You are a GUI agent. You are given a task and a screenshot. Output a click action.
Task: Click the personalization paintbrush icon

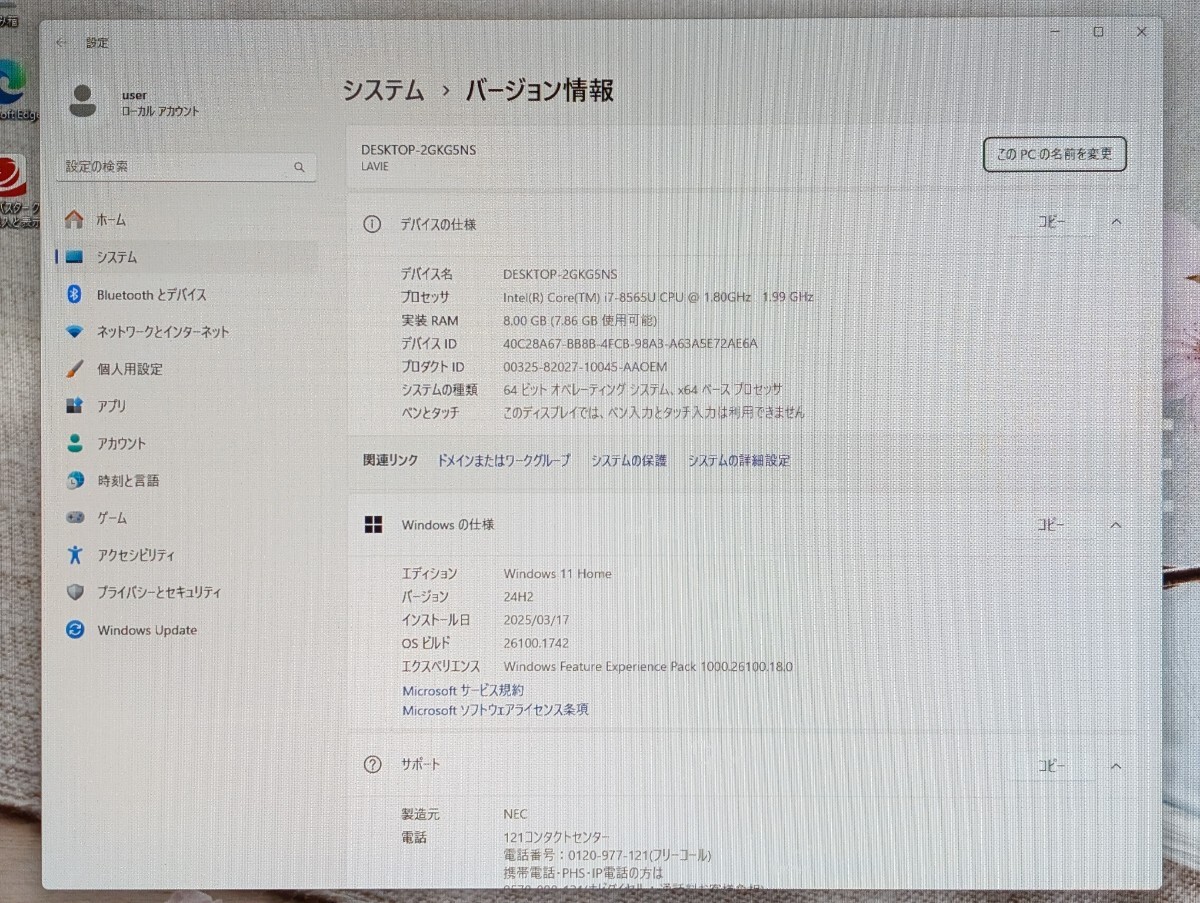click(x=74, y=369)
